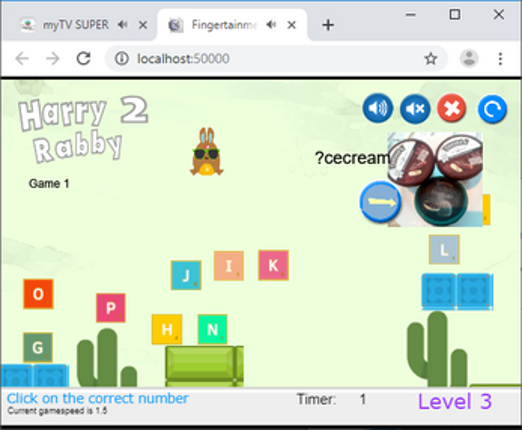This screenshot has width=522, height=430.
Task: Turn on game sound with speaker button
Action: [x=378, y=108]
